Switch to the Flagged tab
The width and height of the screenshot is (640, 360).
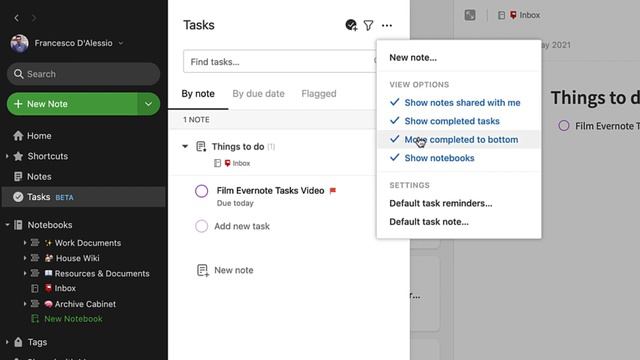319,93
